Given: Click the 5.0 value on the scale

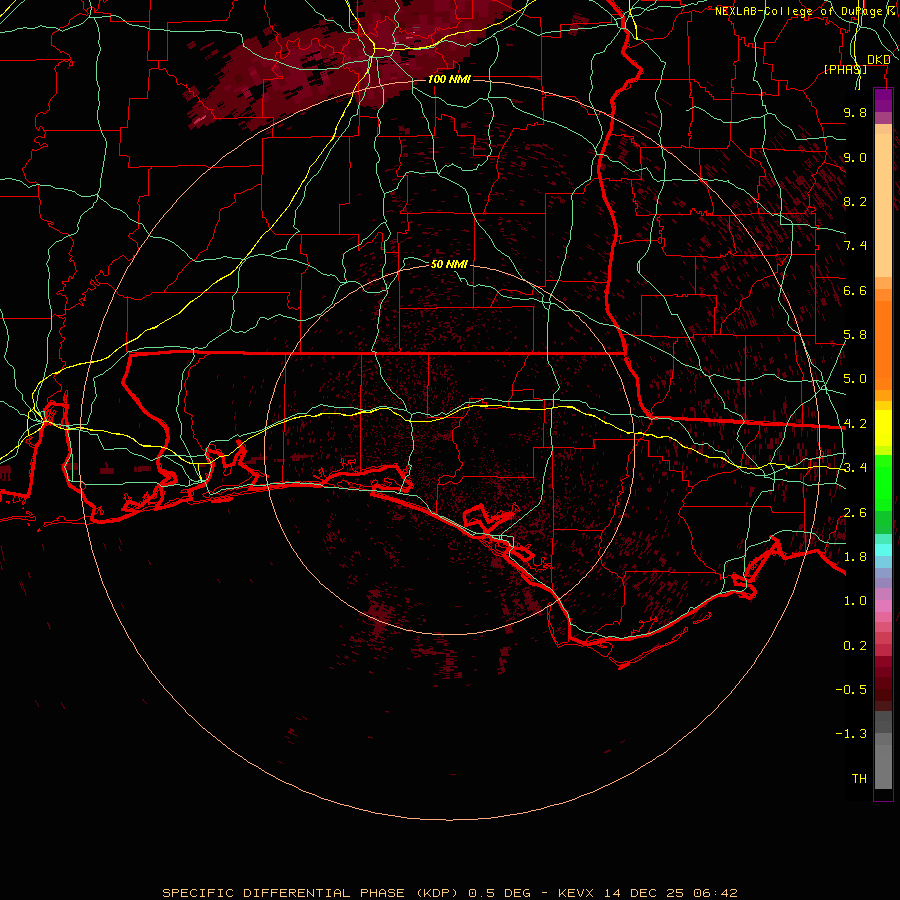Looking at the screenshot, I should point(855,379).
